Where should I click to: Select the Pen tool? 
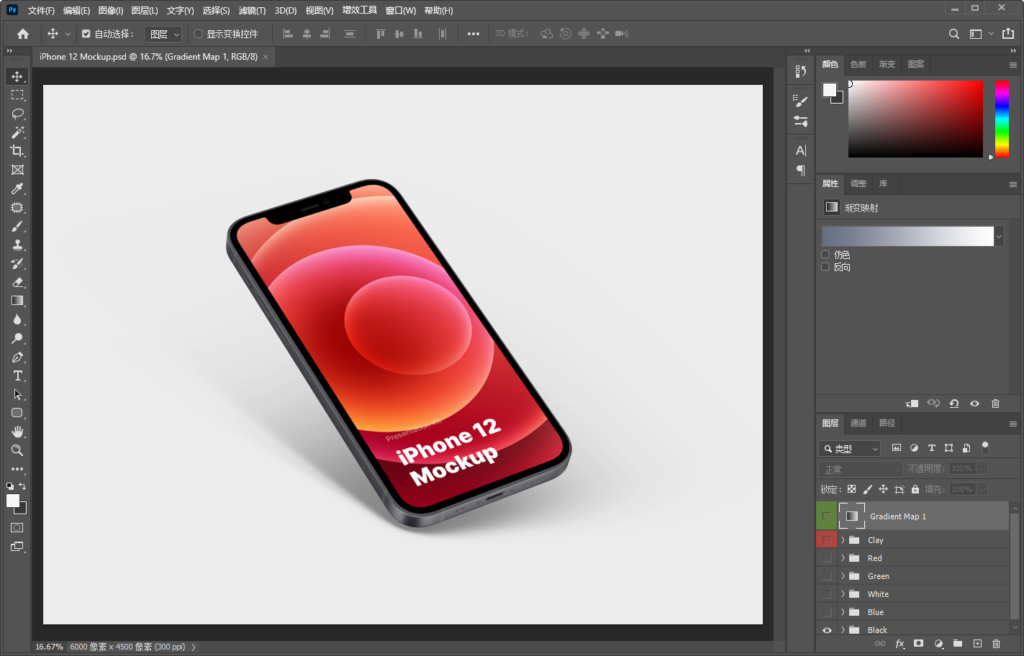point(17,357)
